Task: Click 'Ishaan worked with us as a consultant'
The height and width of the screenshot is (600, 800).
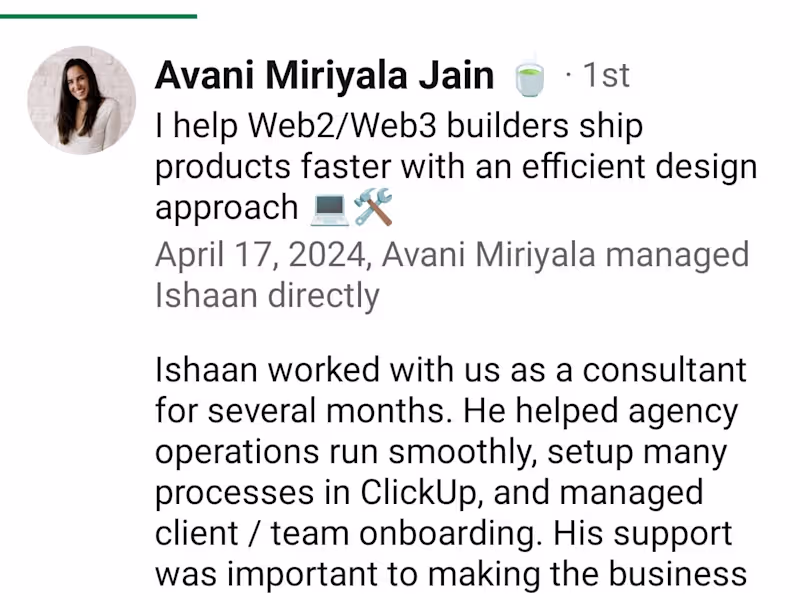Action: pos(451,369)
